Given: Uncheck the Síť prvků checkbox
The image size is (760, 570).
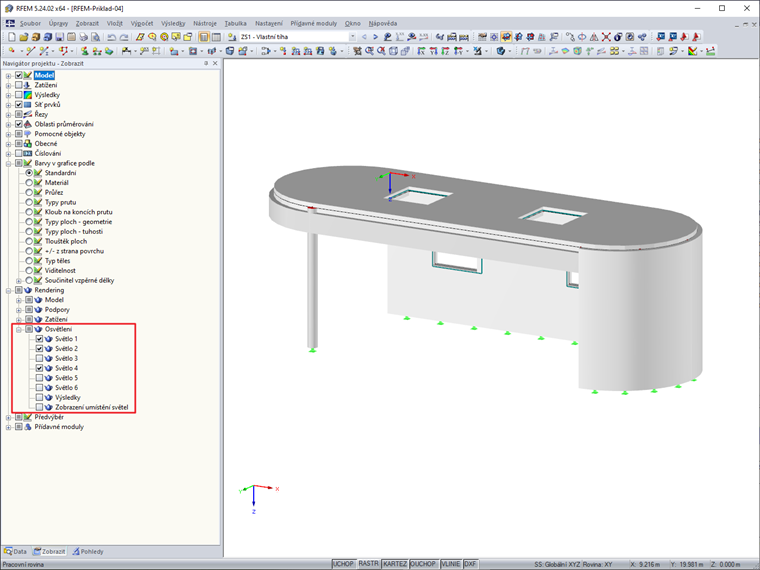Looking at the screenshot, I should (x=19, y=104).
